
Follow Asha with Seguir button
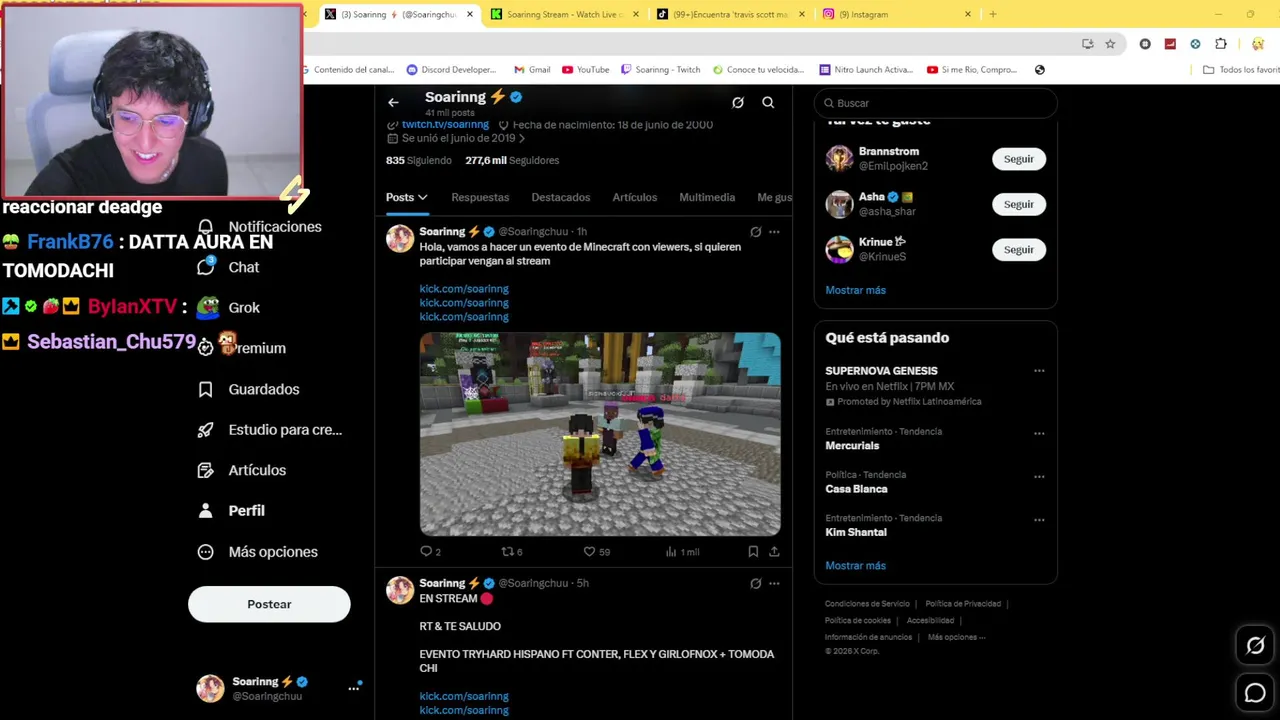click(1019, 204)
